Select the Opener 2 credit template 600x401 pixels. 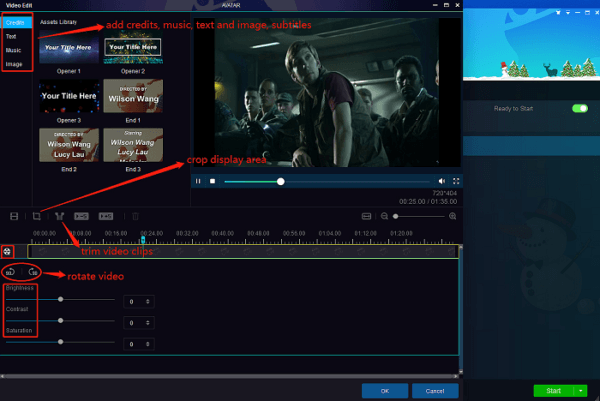tap(133, 47)
